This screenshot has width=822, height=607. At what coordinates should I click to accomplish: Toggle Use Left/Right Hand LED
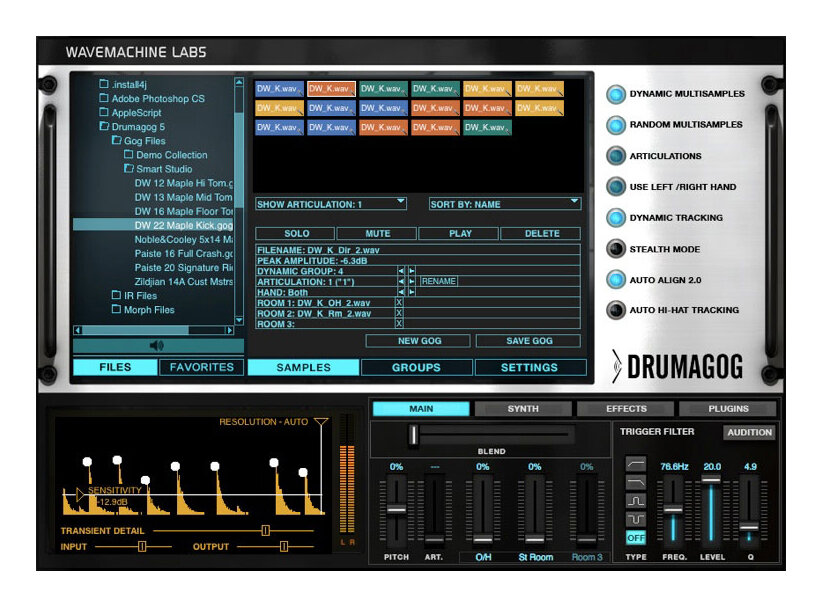click(616, 187)
